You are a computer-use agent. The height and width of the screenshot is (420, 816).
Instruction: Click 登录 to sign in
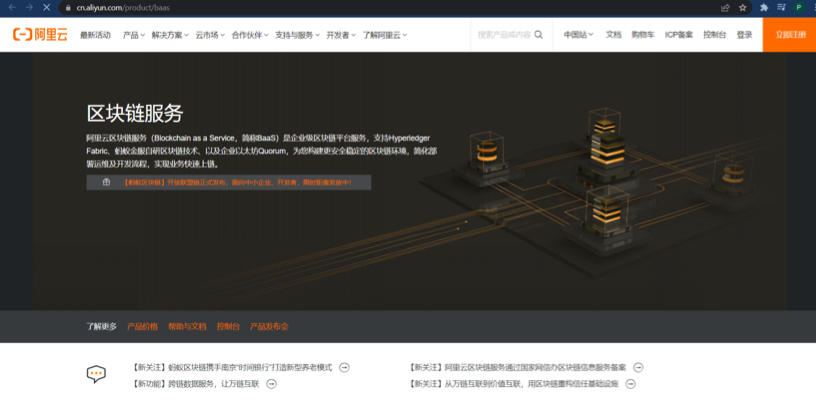tap(744, 35)
